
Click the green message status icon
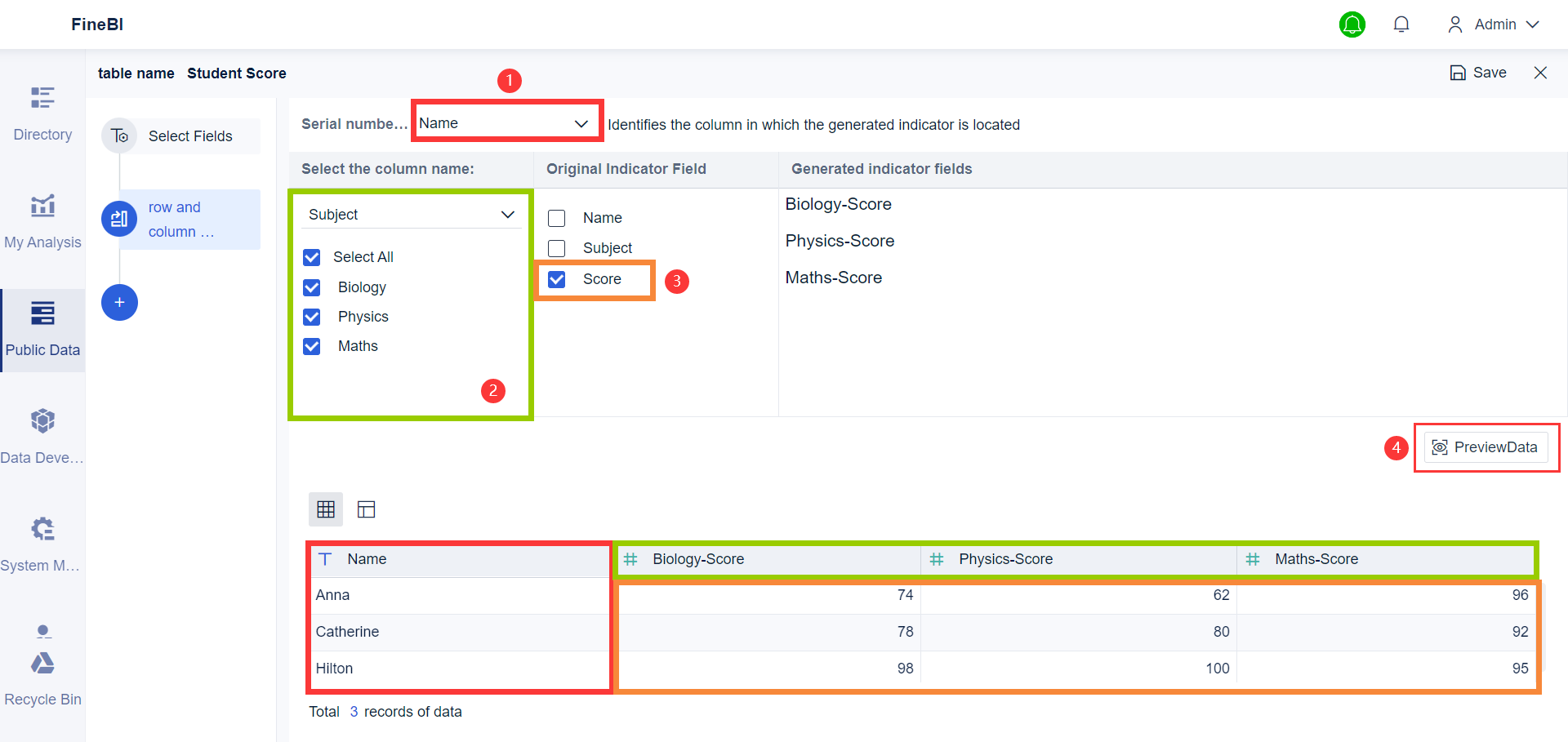(1352, 24)
